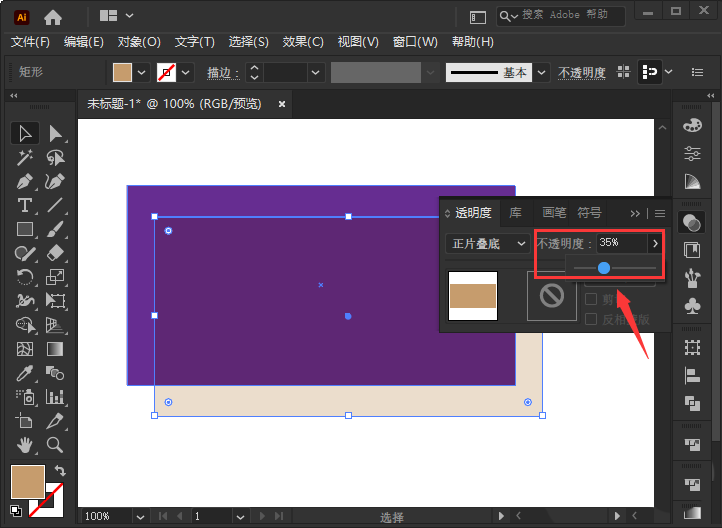Expand the opacity slider arrow next to 35%
Viewport: 722px width, 528px height.
655,243
